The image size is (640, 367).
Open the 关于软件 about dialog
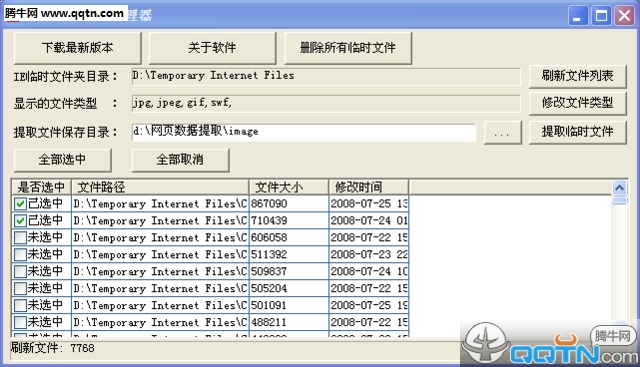tap(212, 48)
